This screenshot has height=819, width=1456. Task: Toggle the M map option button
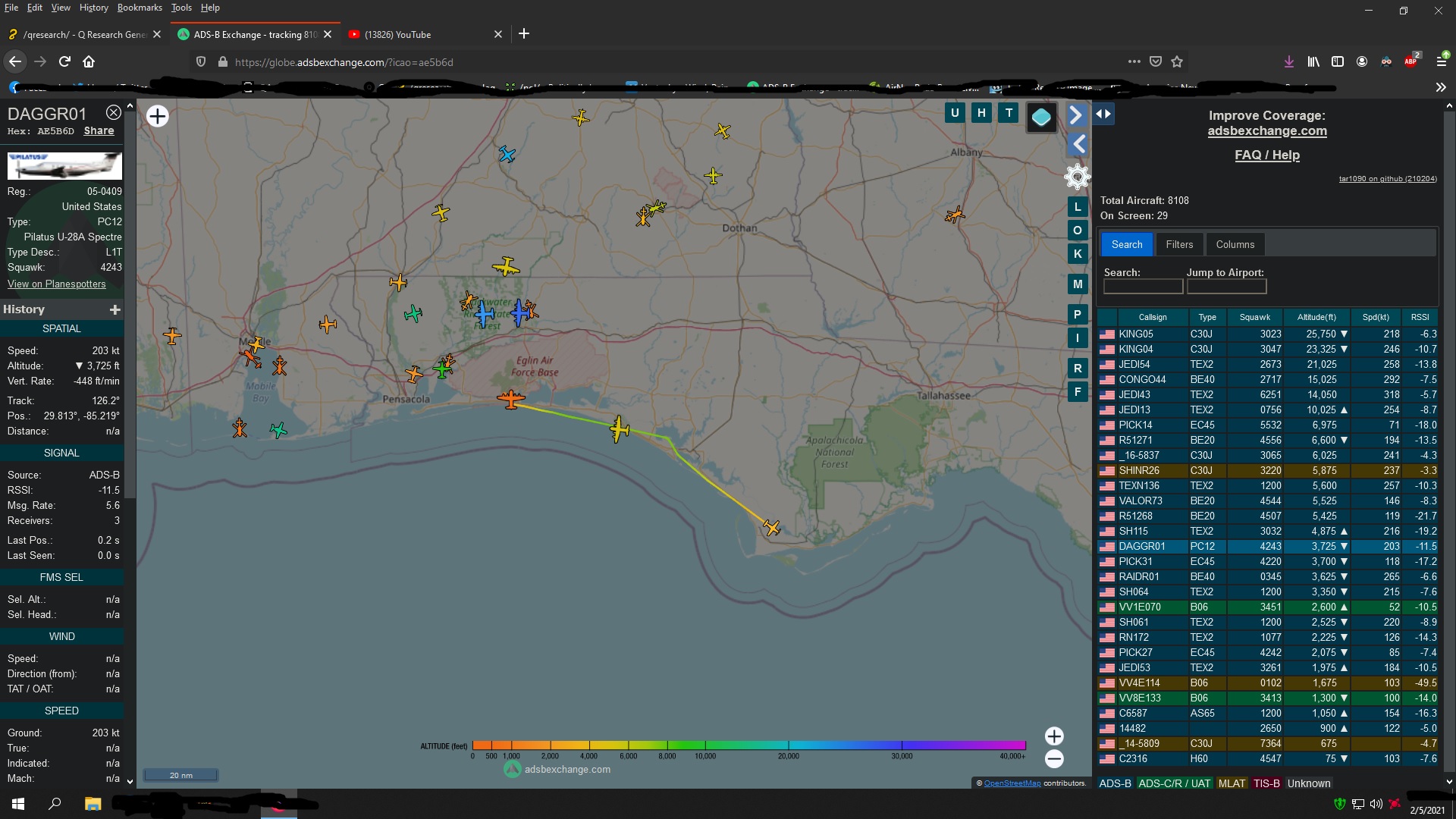click(1078, 284)
